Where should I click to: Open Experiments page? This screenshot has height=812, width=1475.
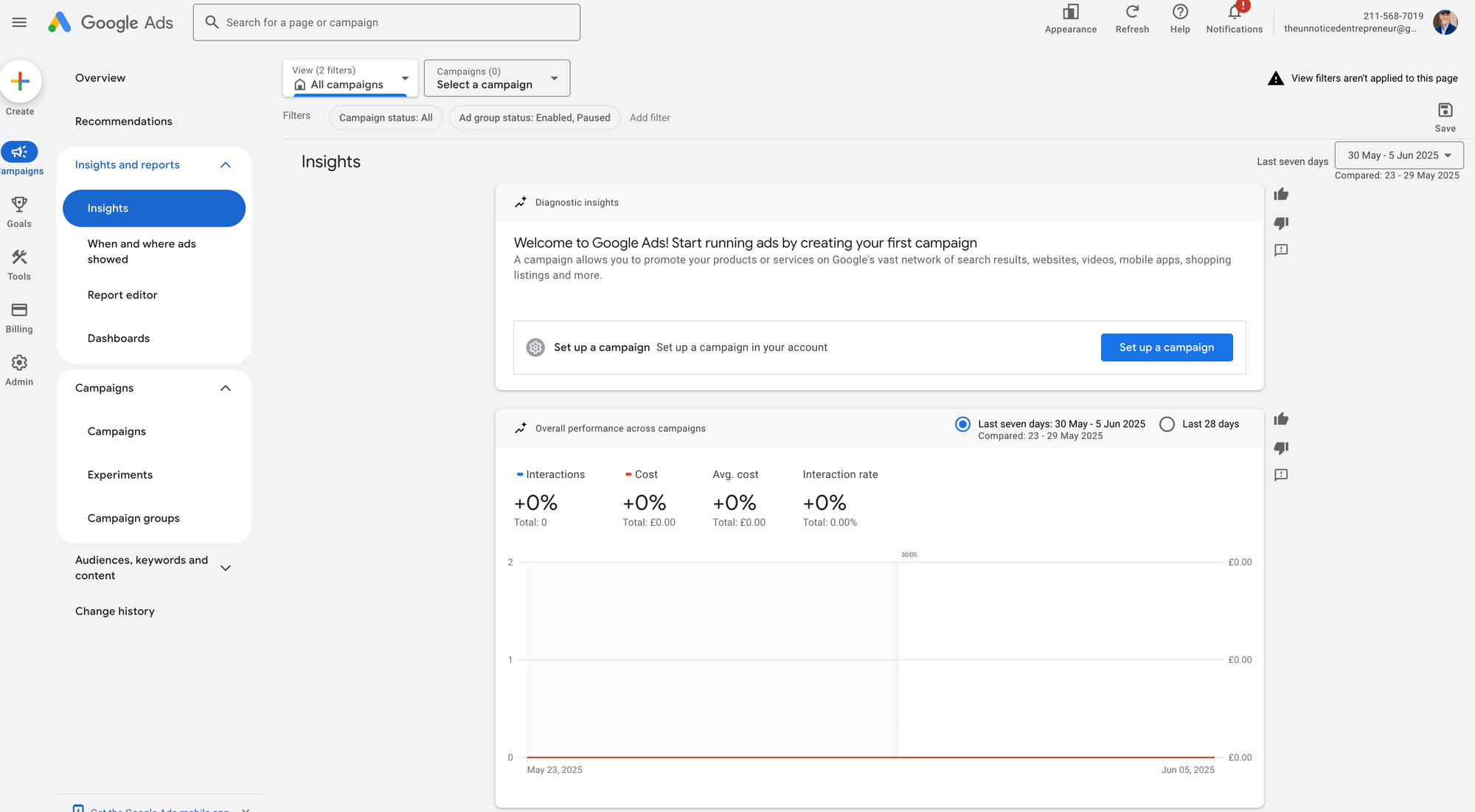(x=120, y=475)
